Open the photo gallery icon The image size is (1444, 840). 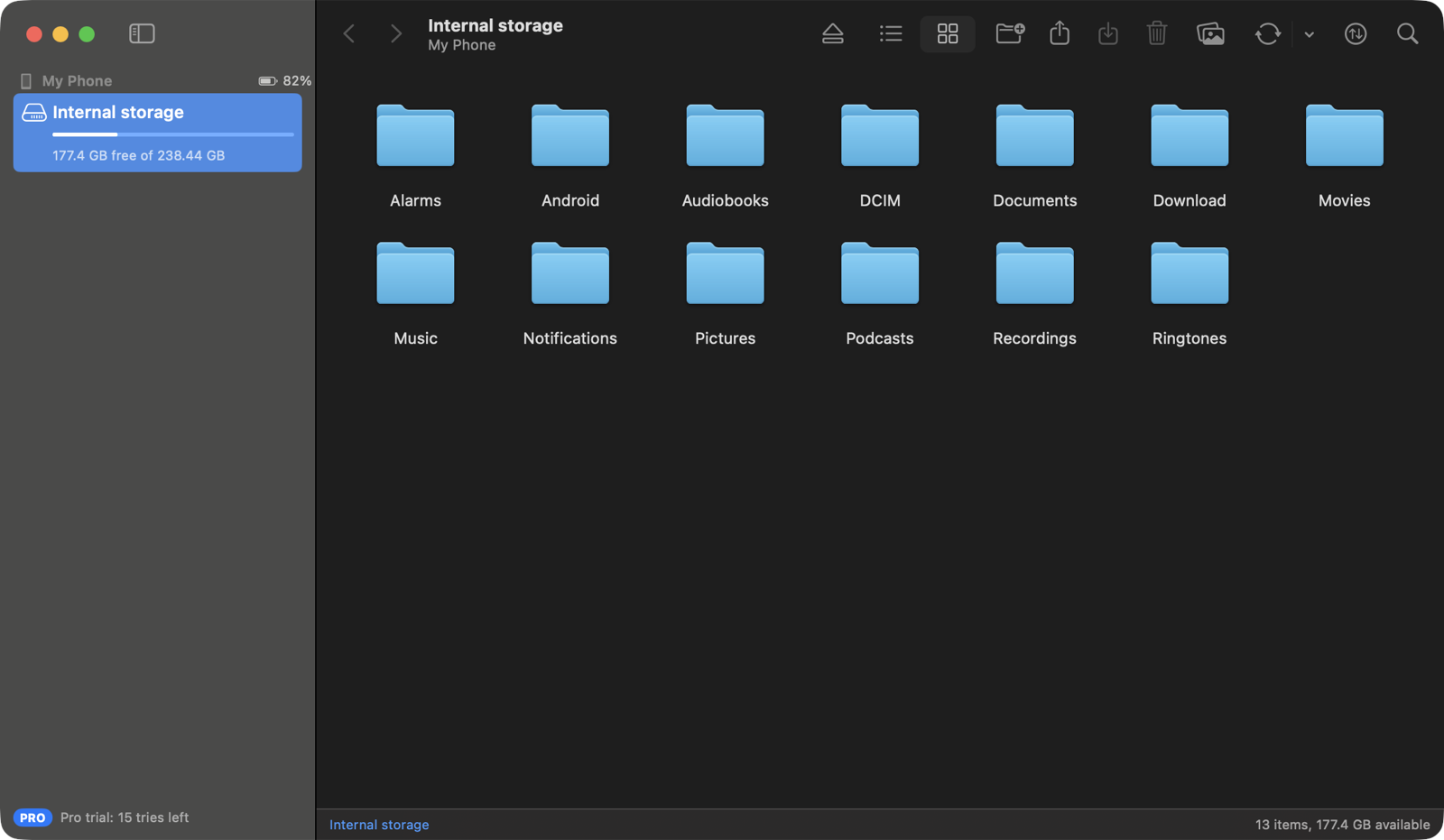tap(1210, 34)
